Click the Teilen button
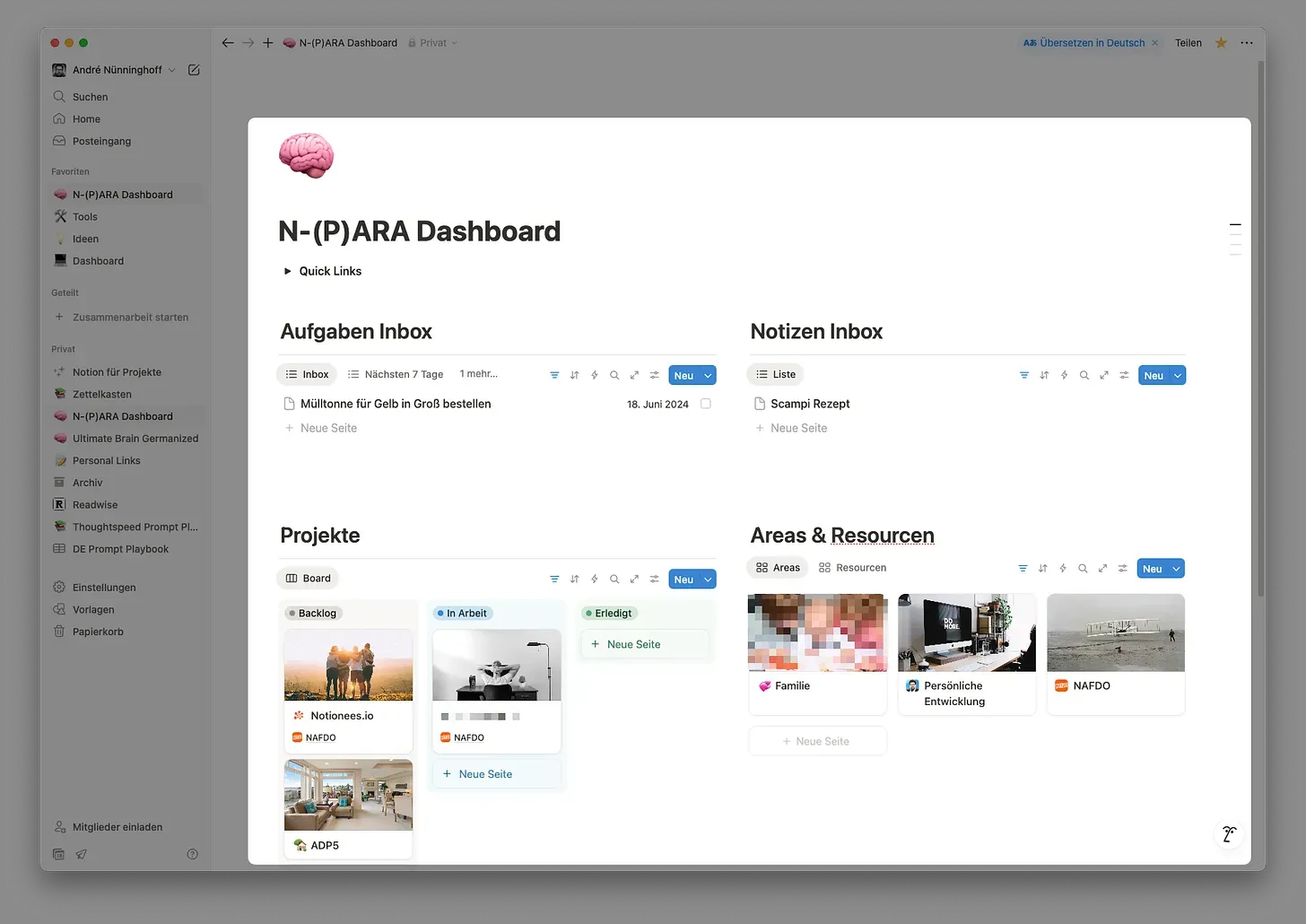 1188,43
